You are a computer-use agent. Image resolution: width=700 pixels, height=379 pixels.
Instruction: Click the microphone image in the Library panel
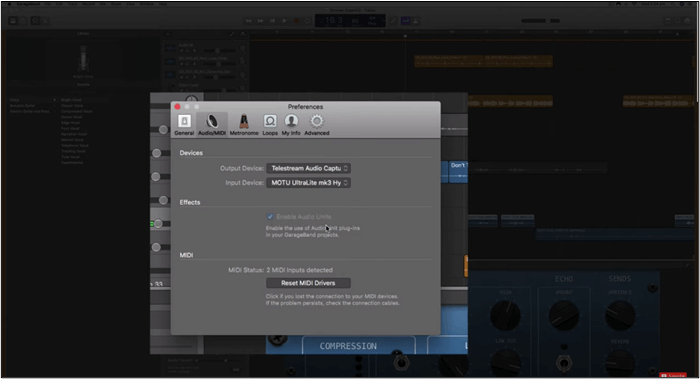(83, 59)
